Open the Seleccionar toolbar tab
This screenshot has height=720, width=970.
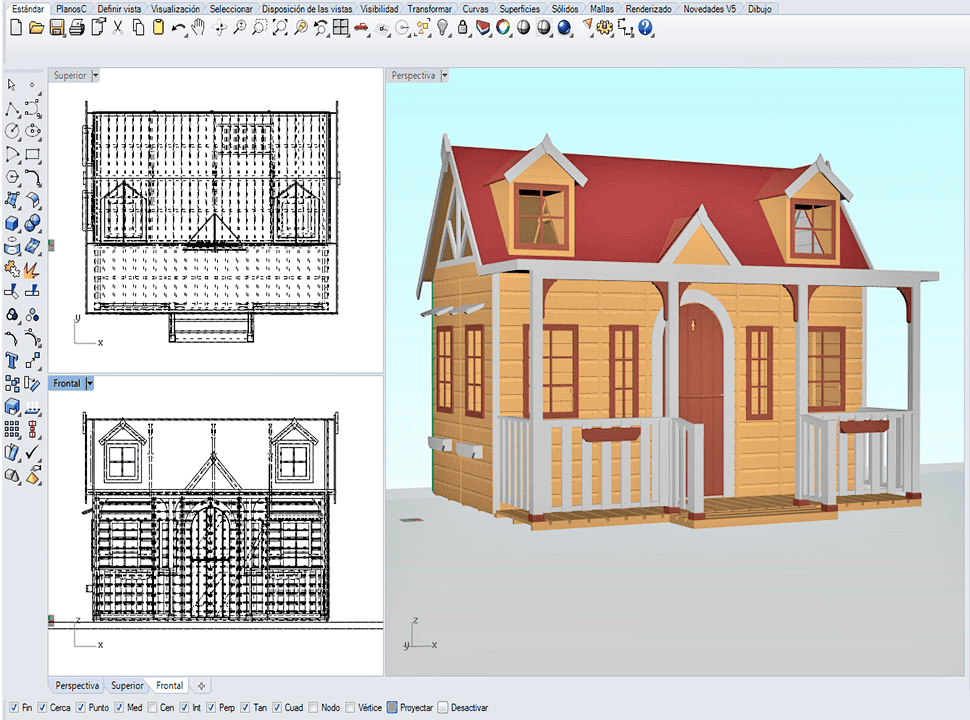point(231,9)
